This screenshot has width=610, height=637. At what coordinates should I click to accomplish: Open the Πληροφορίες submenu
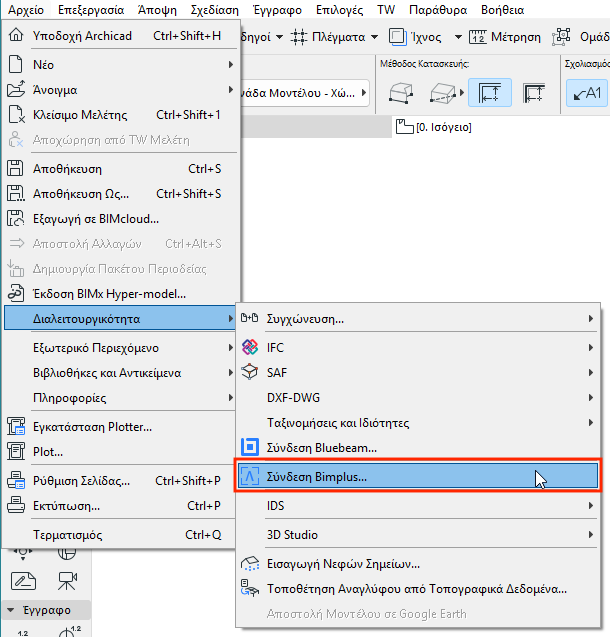pos(119,397)
